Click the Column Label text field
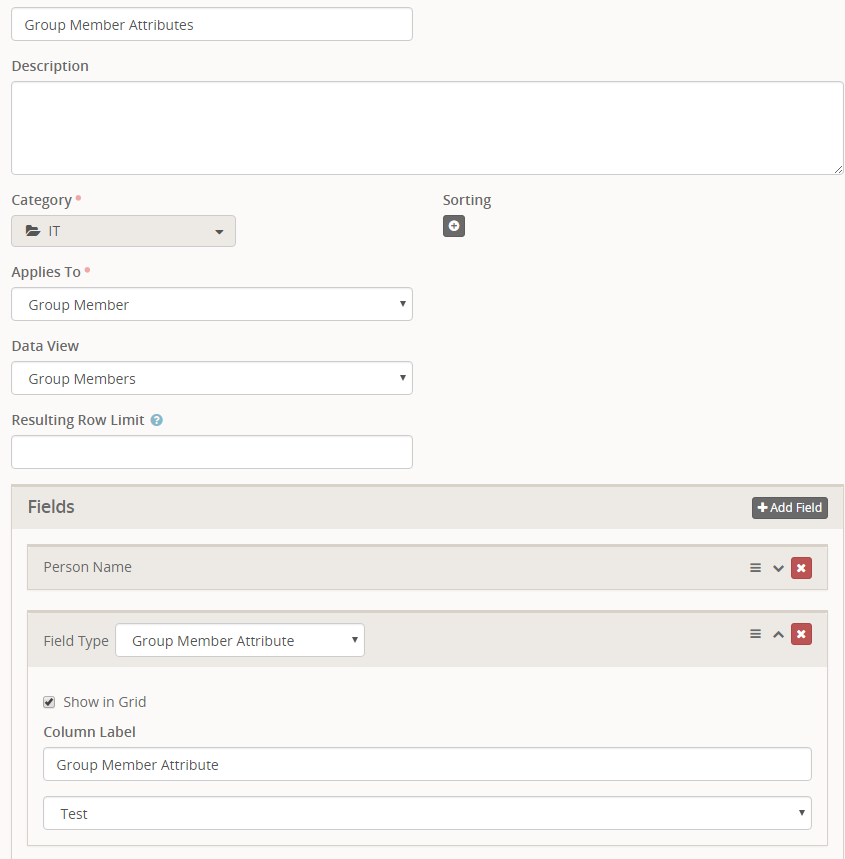 coord(427,765)
